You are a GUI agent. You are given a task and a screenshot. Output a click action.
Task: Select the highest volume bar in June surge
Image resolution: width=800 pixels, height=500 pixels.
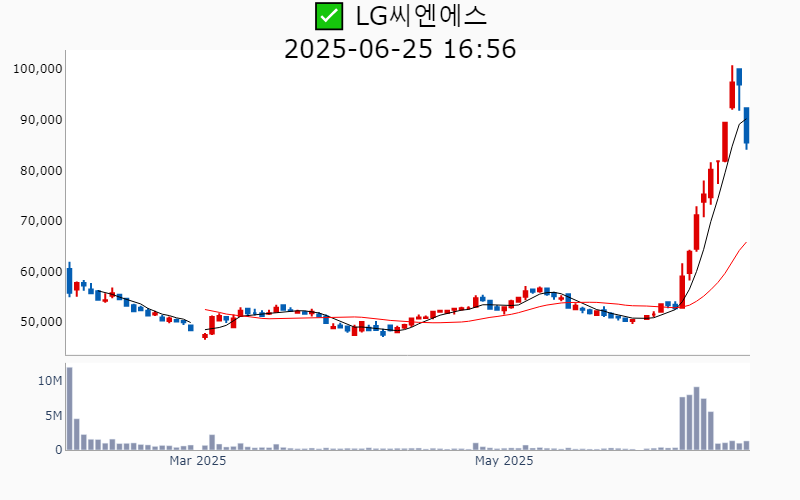pos(696,418)
